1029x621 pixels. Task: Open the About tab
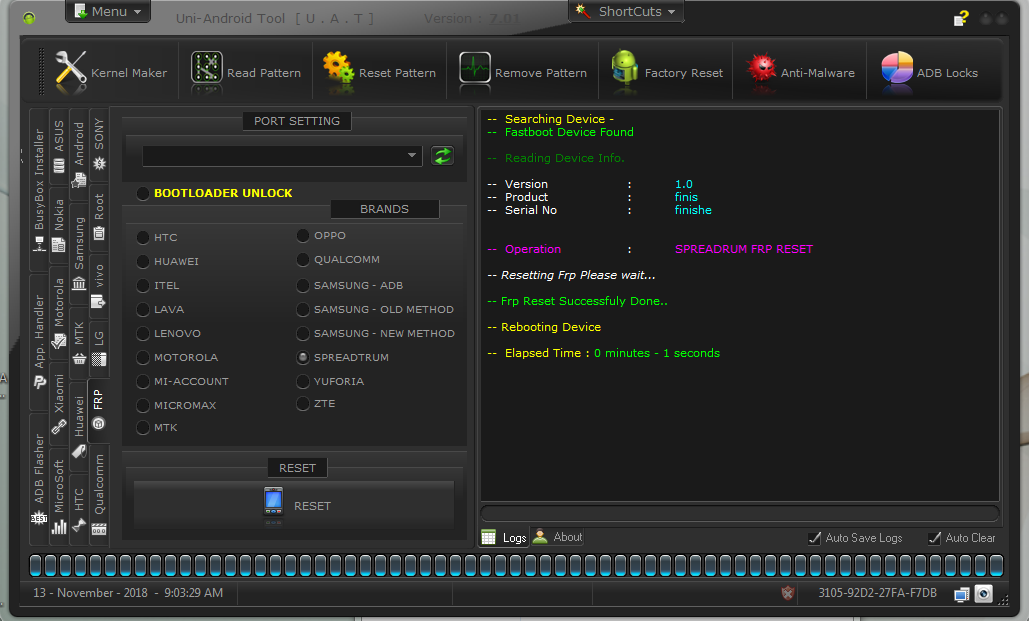[x=557, y=537]
